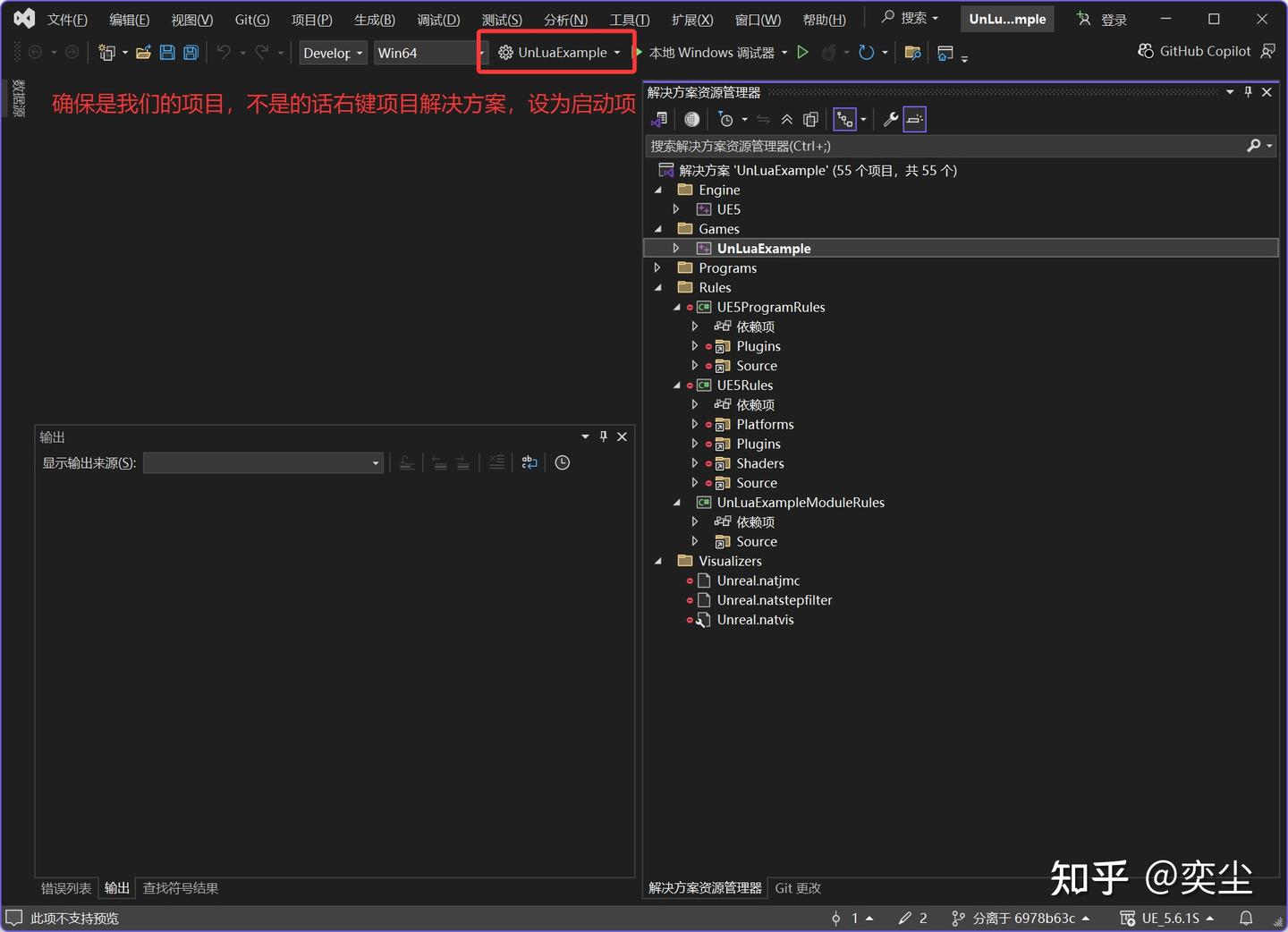Screen dimensions: 1288x932
Task: Save the current file with the single-disk icon
Action: [167, 53]
